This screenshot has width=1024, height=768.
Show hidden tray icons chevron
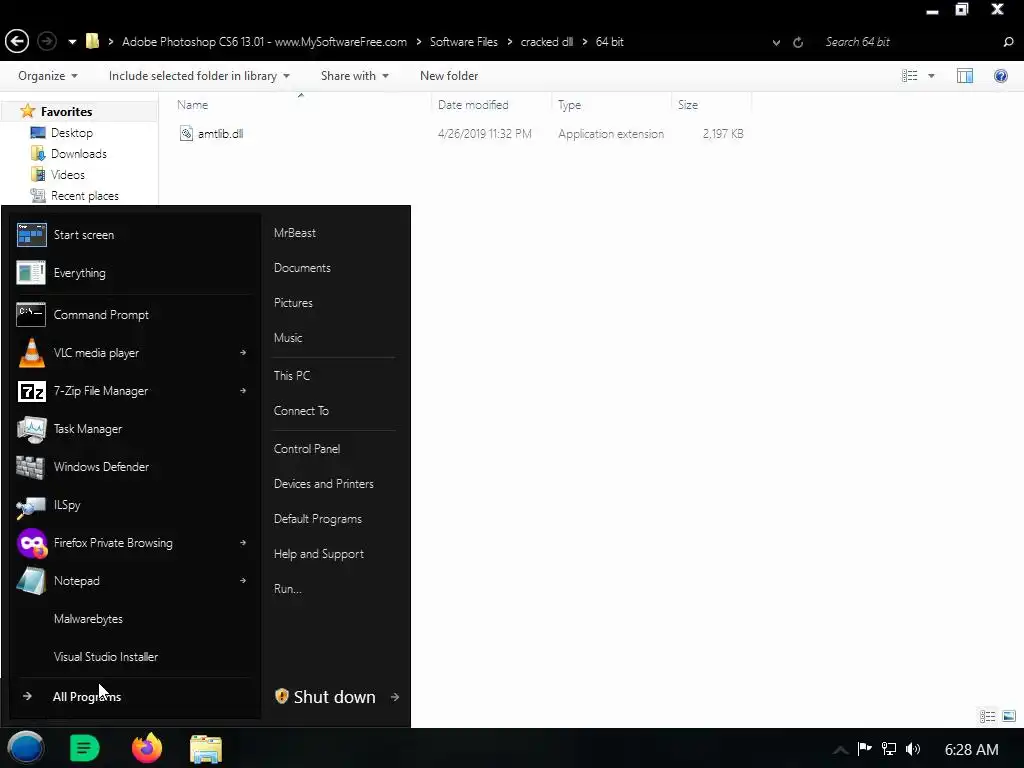coord(840,750)
